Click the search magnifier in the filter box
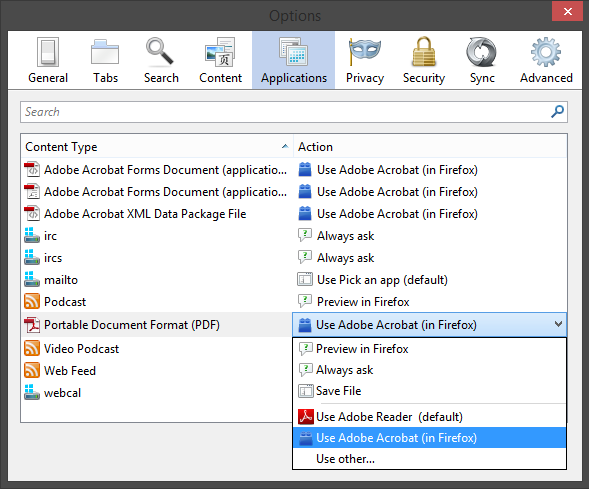589x489 pixels. coord(557,111)
